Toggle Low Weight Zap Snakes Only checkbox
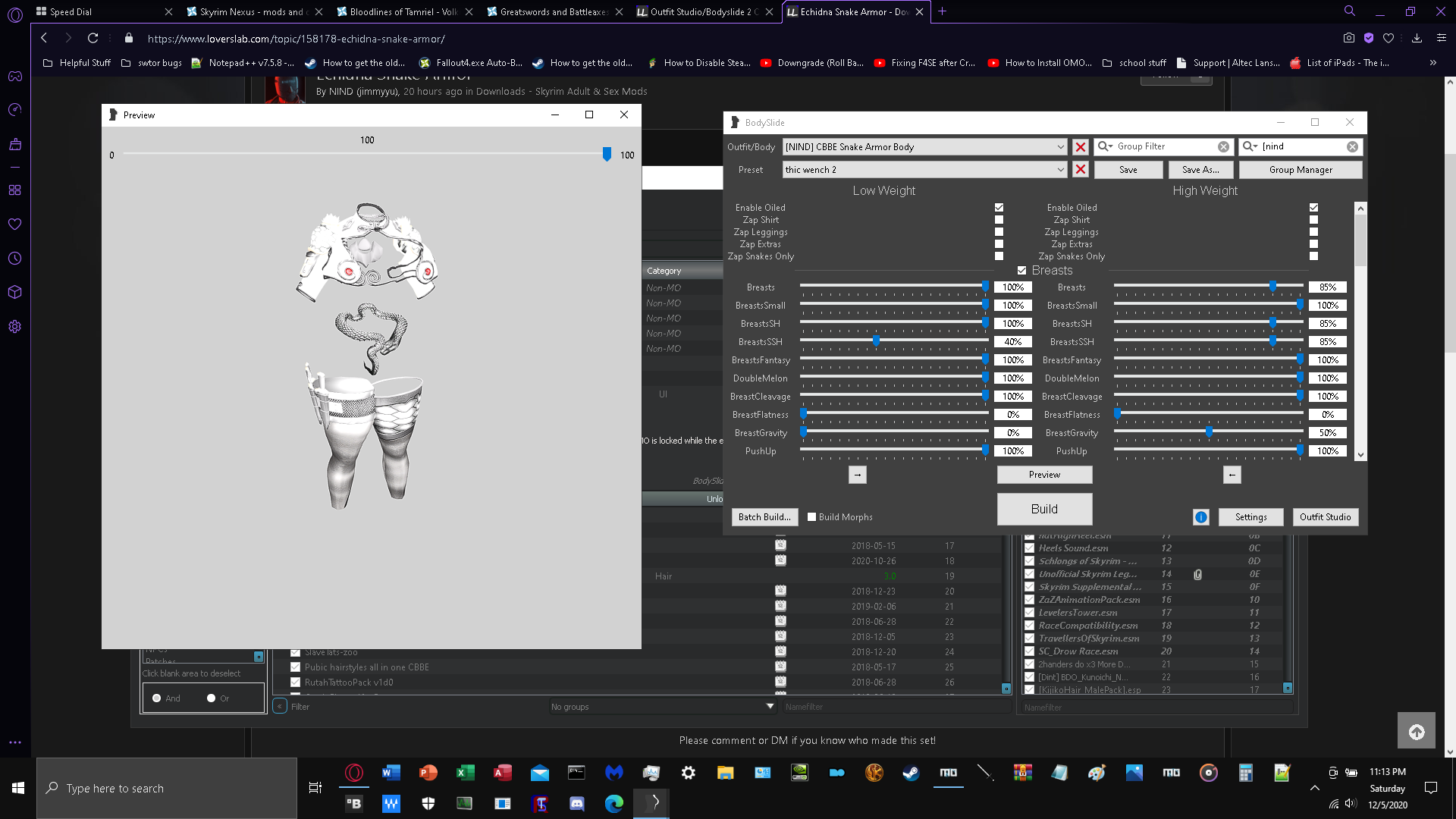Image resolution: width=1456 pixels, height=819 pixels. tap(999, 256)
